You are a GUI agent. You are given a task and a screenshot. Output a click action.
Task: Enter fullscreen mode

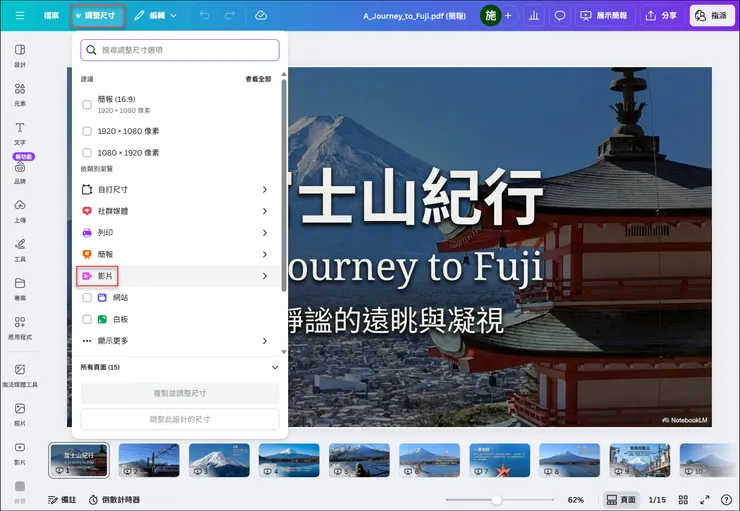tap(705, 500)
